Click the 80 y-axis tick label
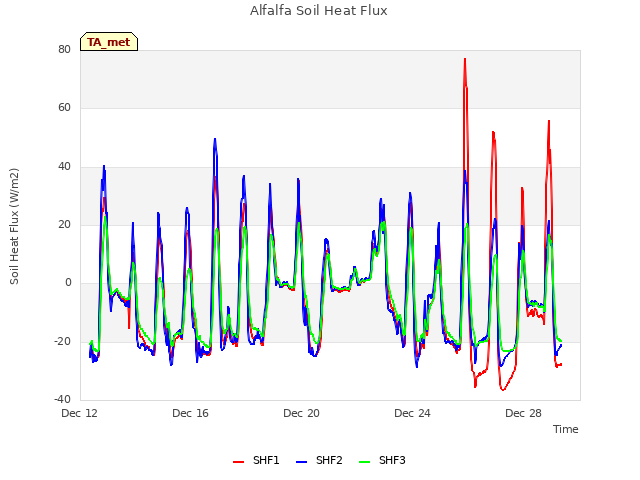 [64, 49]
